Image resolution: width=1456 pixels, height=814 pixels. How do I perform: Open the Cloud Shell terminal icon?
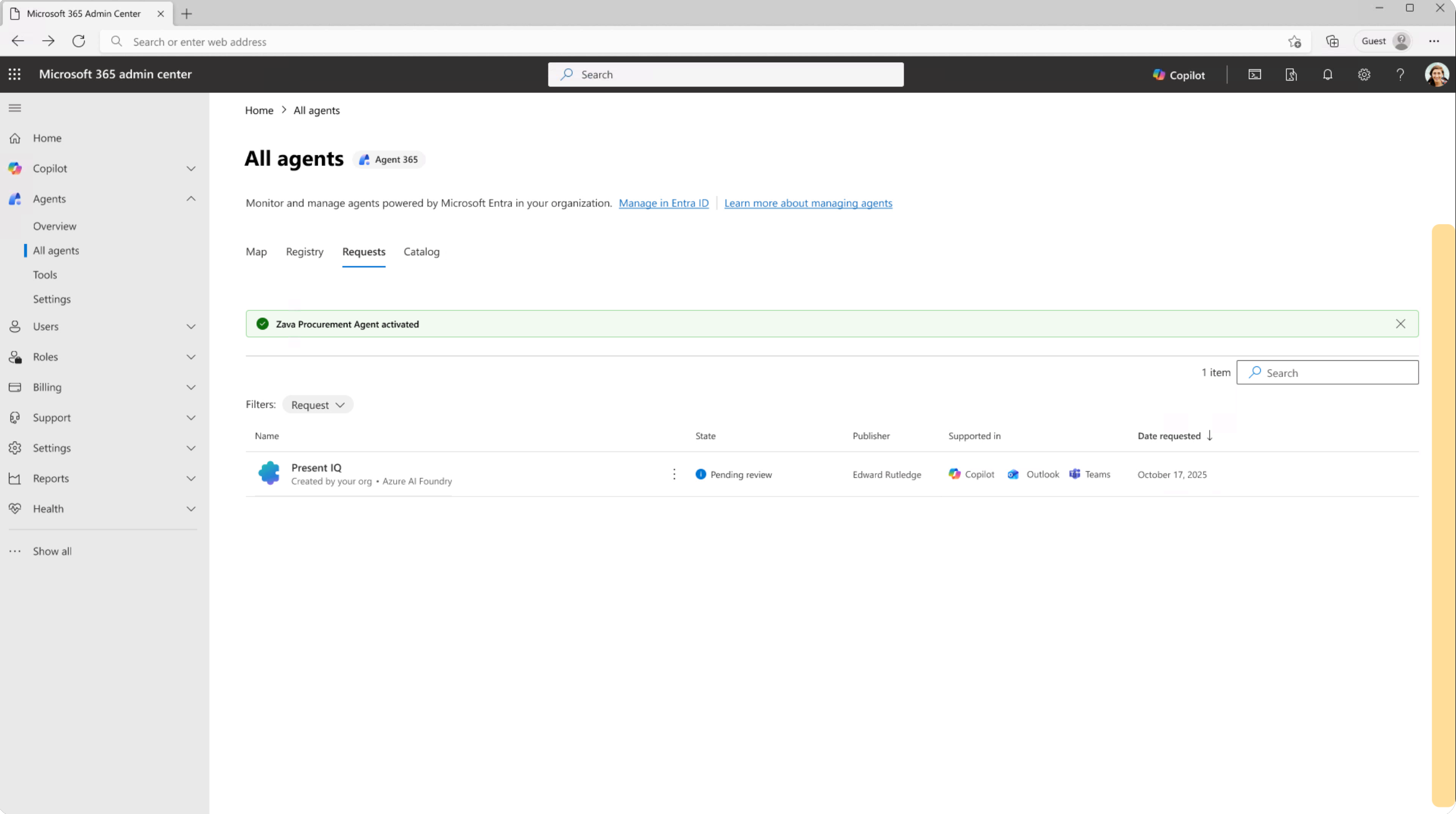point(1254,75)
